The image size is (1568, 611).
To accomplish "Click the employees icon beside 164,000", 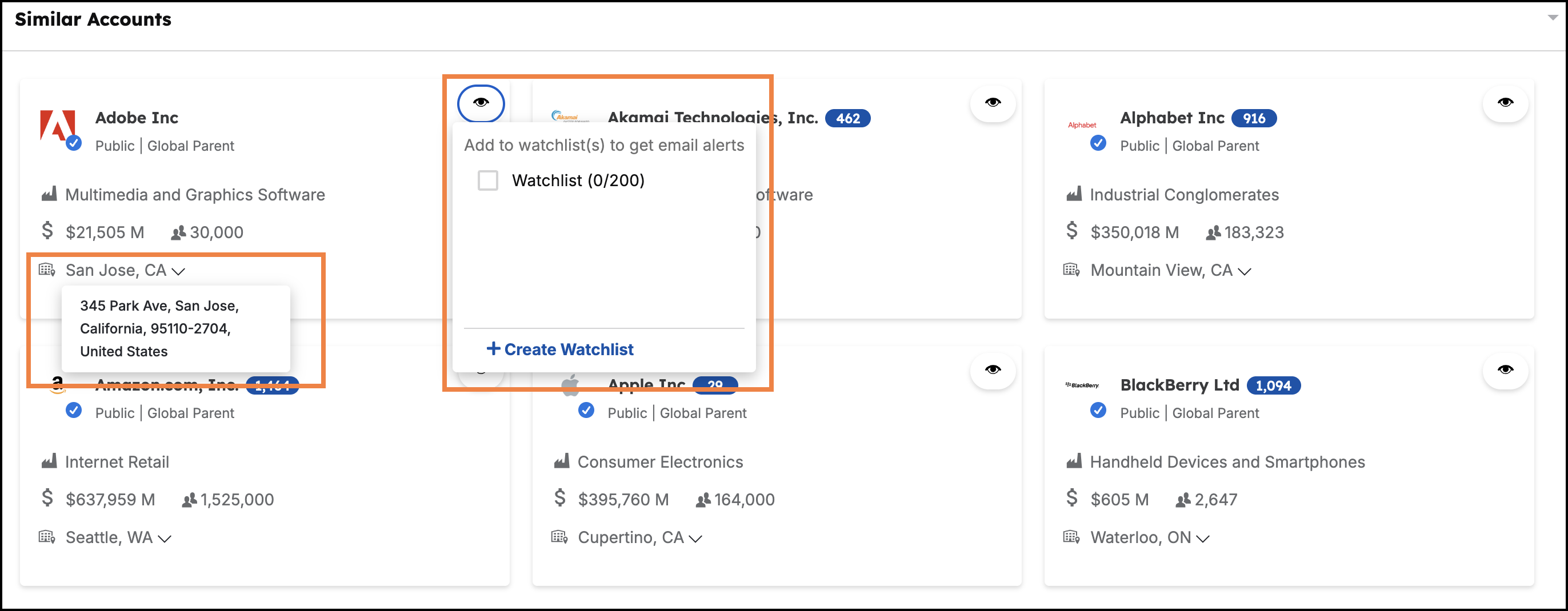I will (x=703, y=500).
